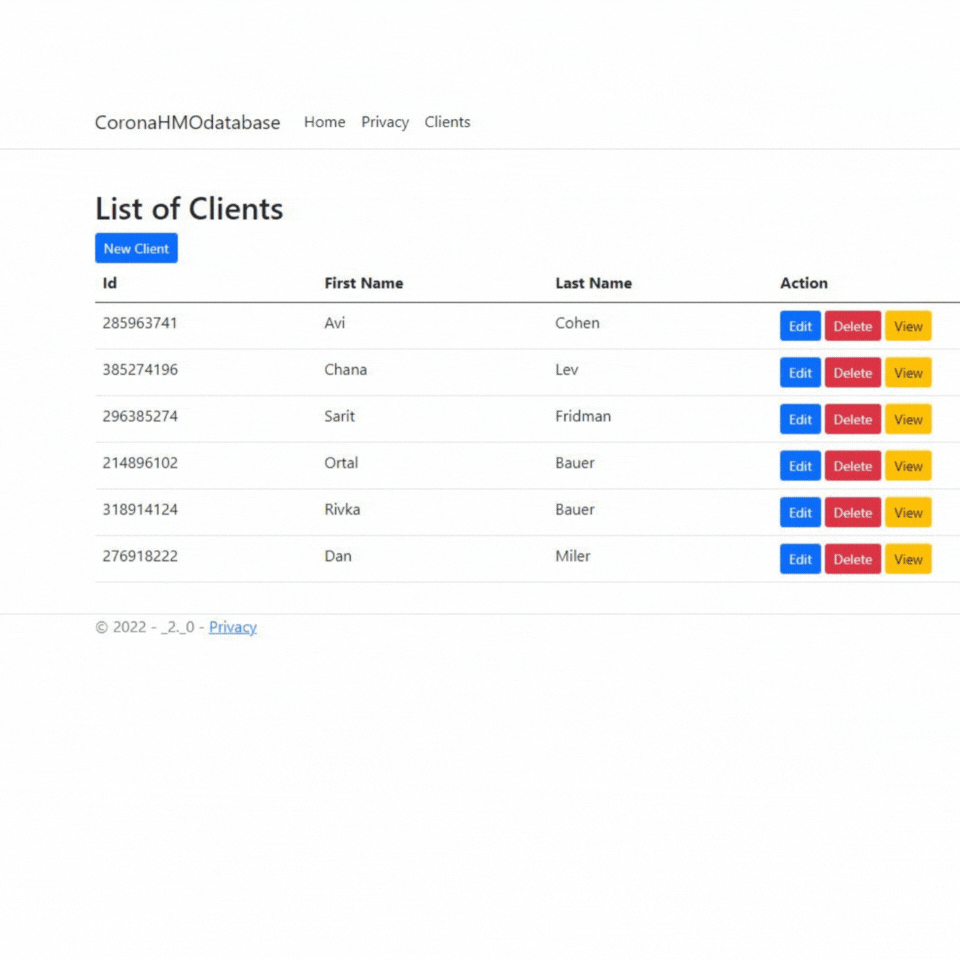The image size is (960, 960).
Task: Edit the client Dan Miler
Action: click(799, 559)
